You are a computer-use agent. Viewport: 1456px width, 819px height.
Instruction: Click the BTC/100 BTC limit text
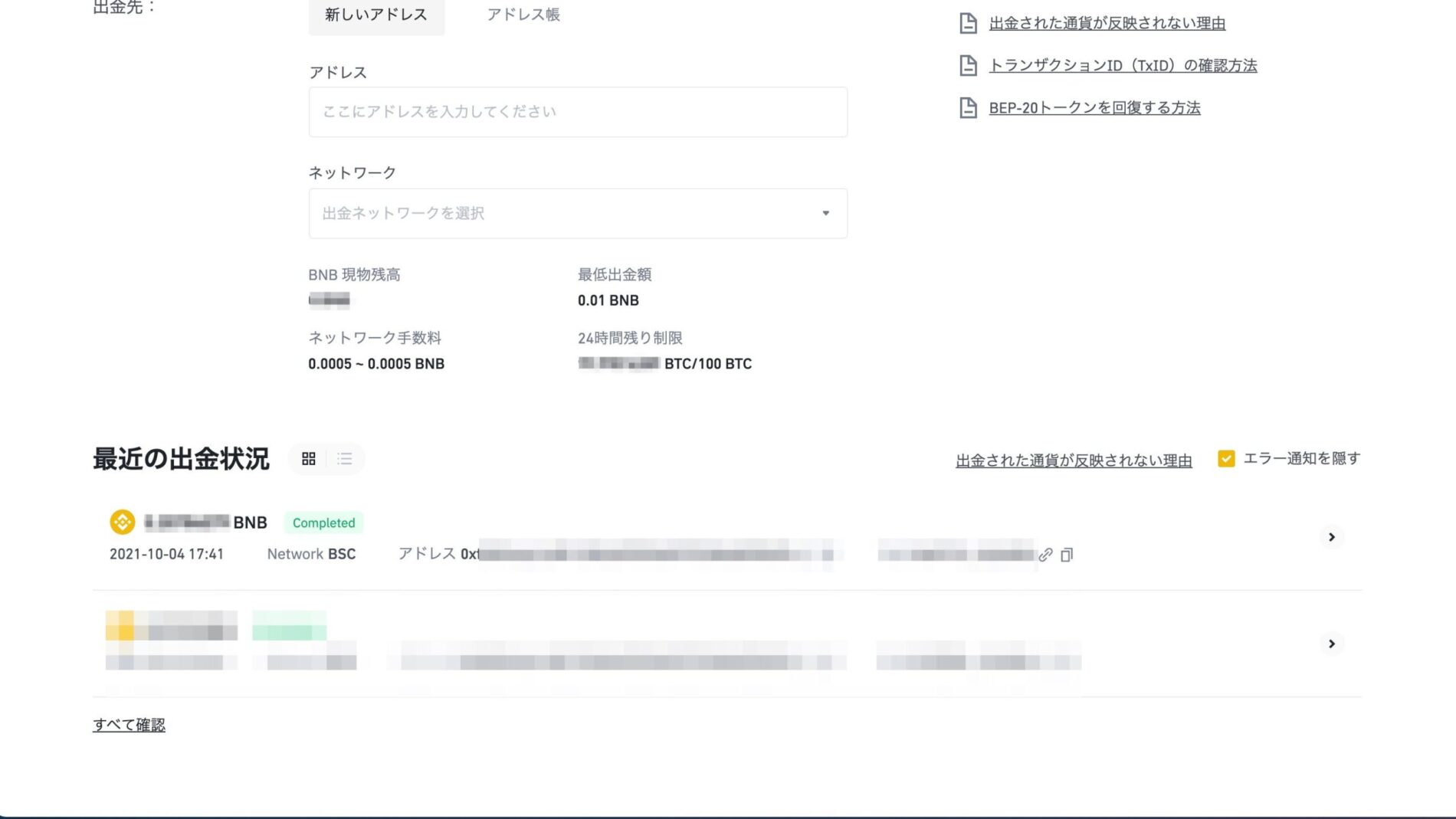click(x=708, y=364)
